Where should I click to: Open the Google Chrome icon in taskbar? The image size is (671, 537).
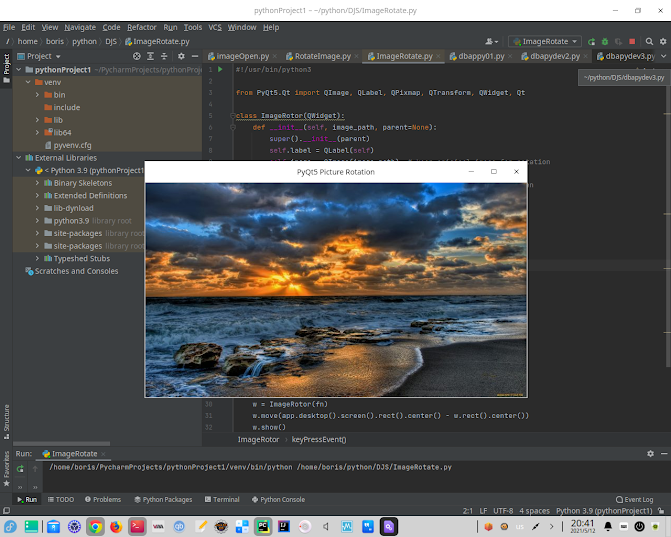[x=95, y=526]
